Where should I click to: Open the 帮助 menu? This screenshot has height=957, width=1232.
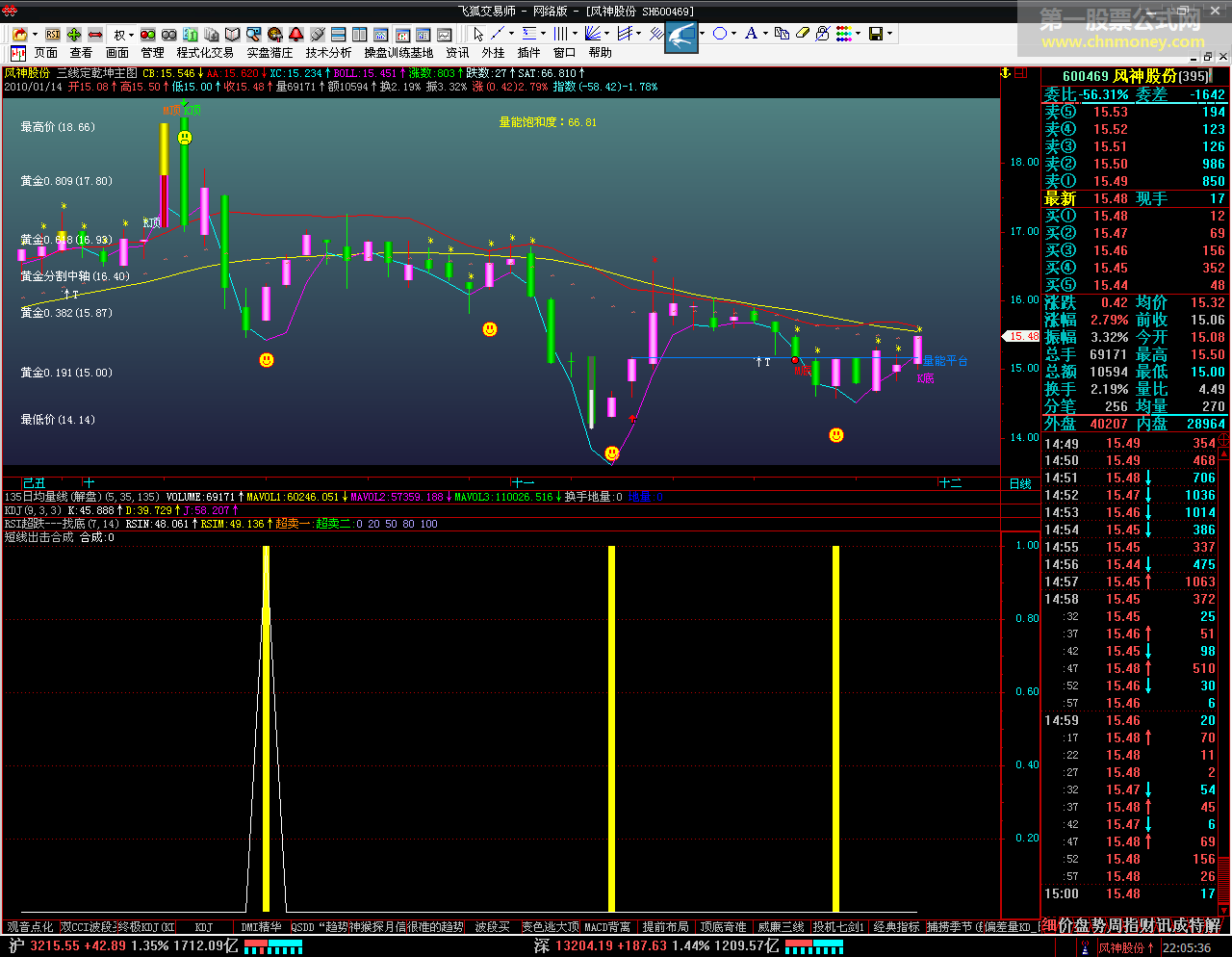point(600,53)
